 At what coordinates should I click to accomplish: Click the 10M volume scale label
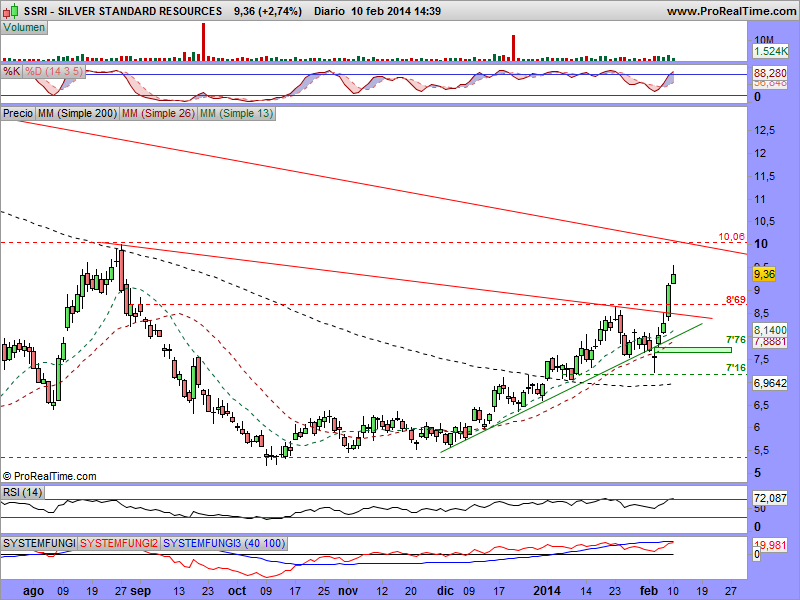pos(764,40)
